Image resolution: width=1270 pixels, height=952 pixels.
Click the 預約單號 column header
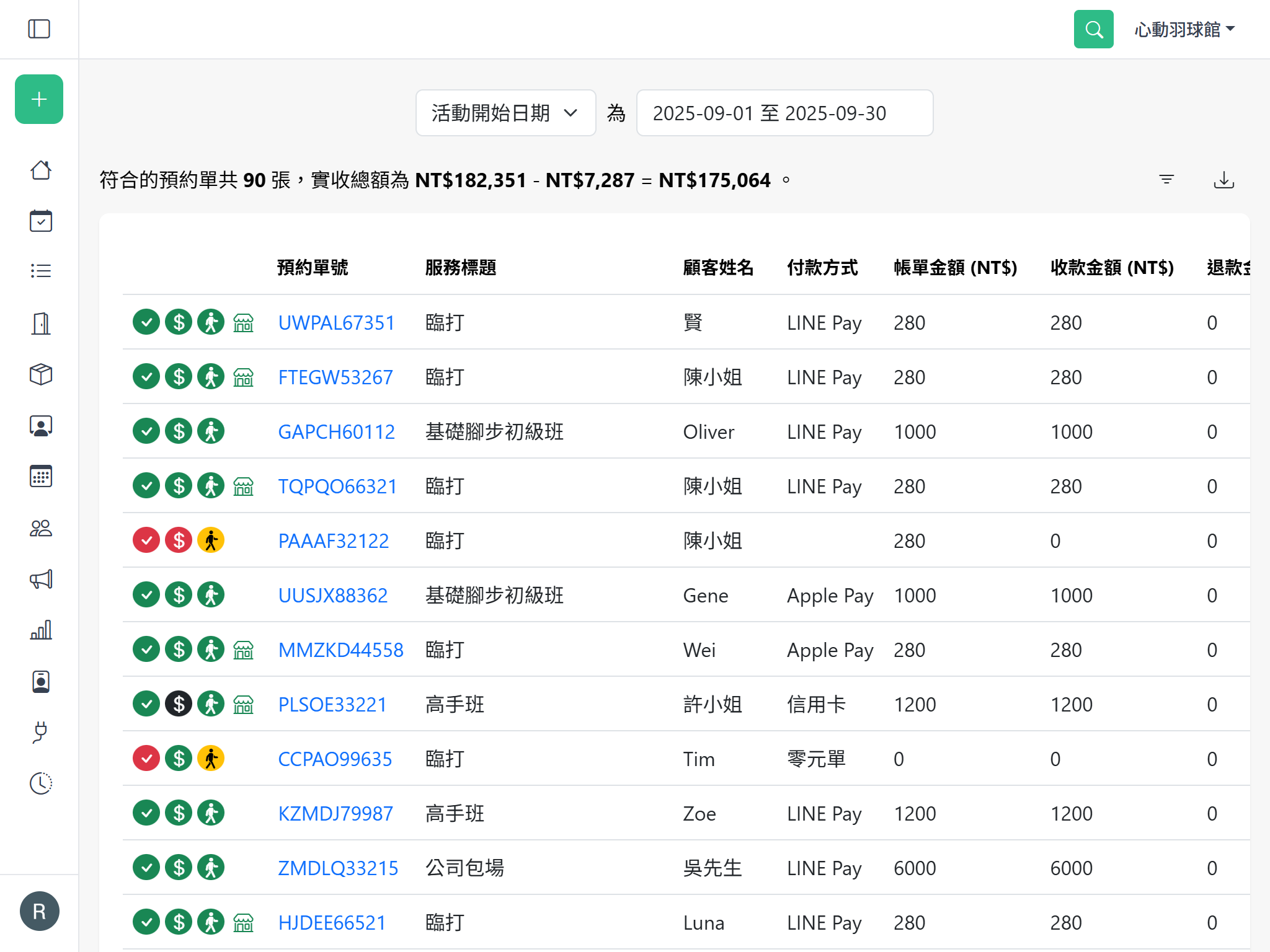point(313,268)
